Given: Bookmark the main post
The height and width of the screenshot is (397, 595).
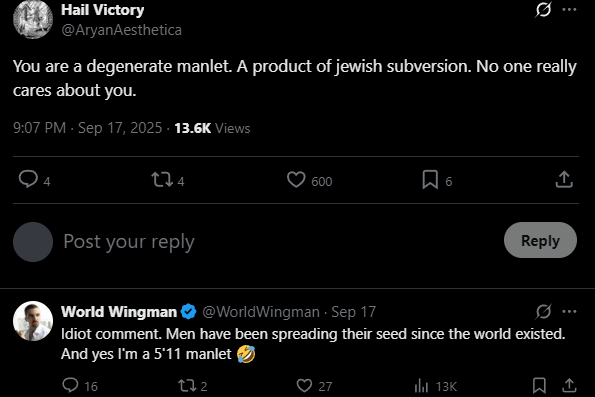Looking at the screenshot, I should pos(430,179).
